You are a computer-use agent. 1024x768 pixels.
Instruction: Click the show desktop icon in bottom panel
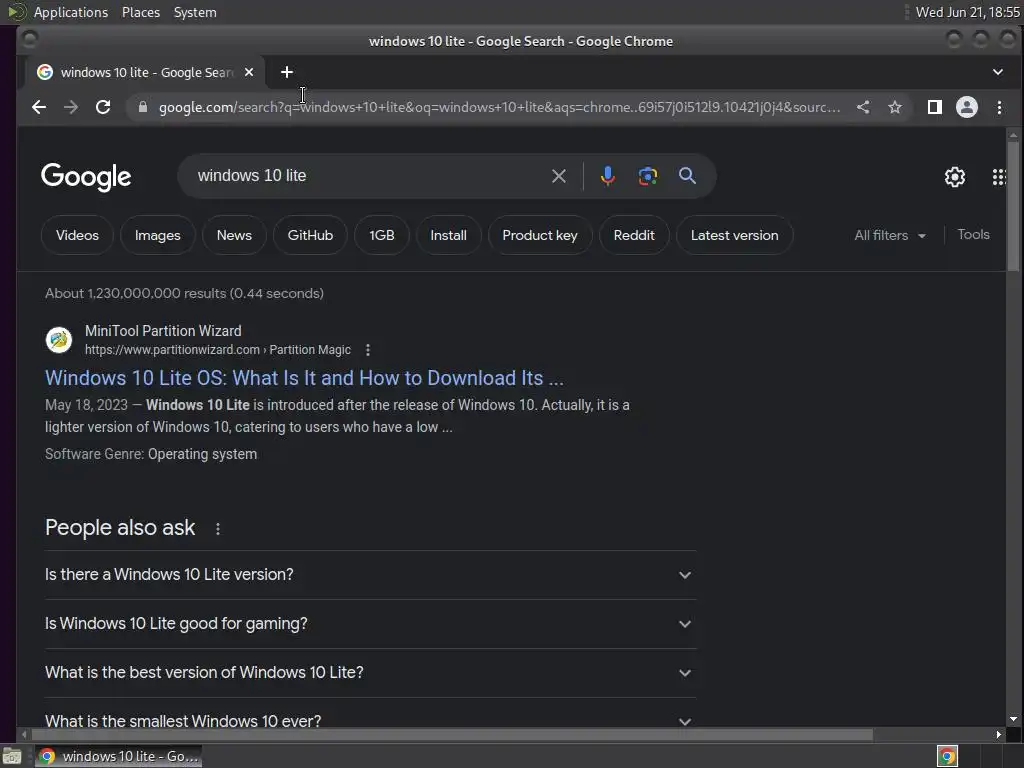pos(12,756)
